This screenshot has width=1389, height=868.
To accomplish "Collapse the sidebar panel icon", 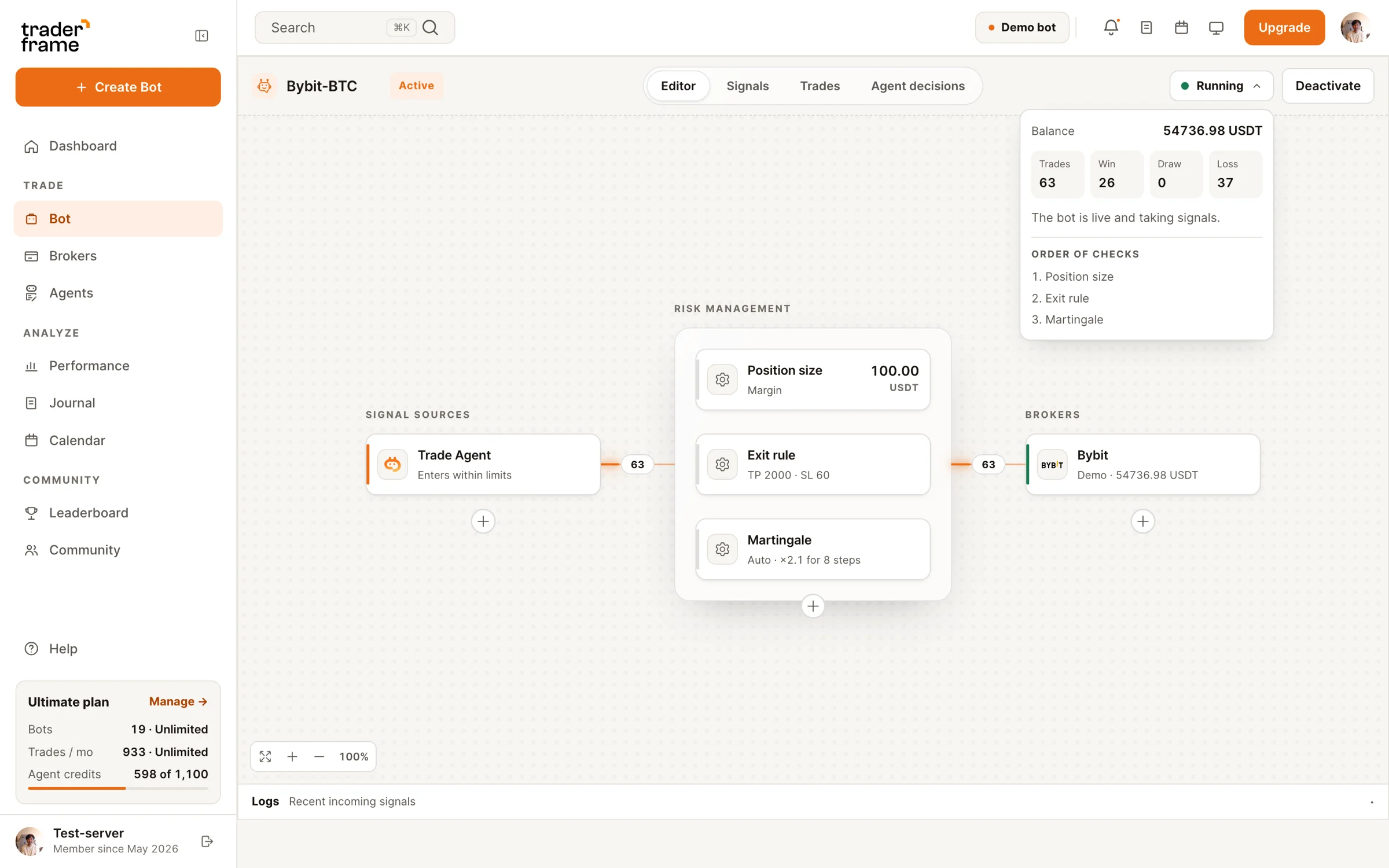I will (201, 36).
